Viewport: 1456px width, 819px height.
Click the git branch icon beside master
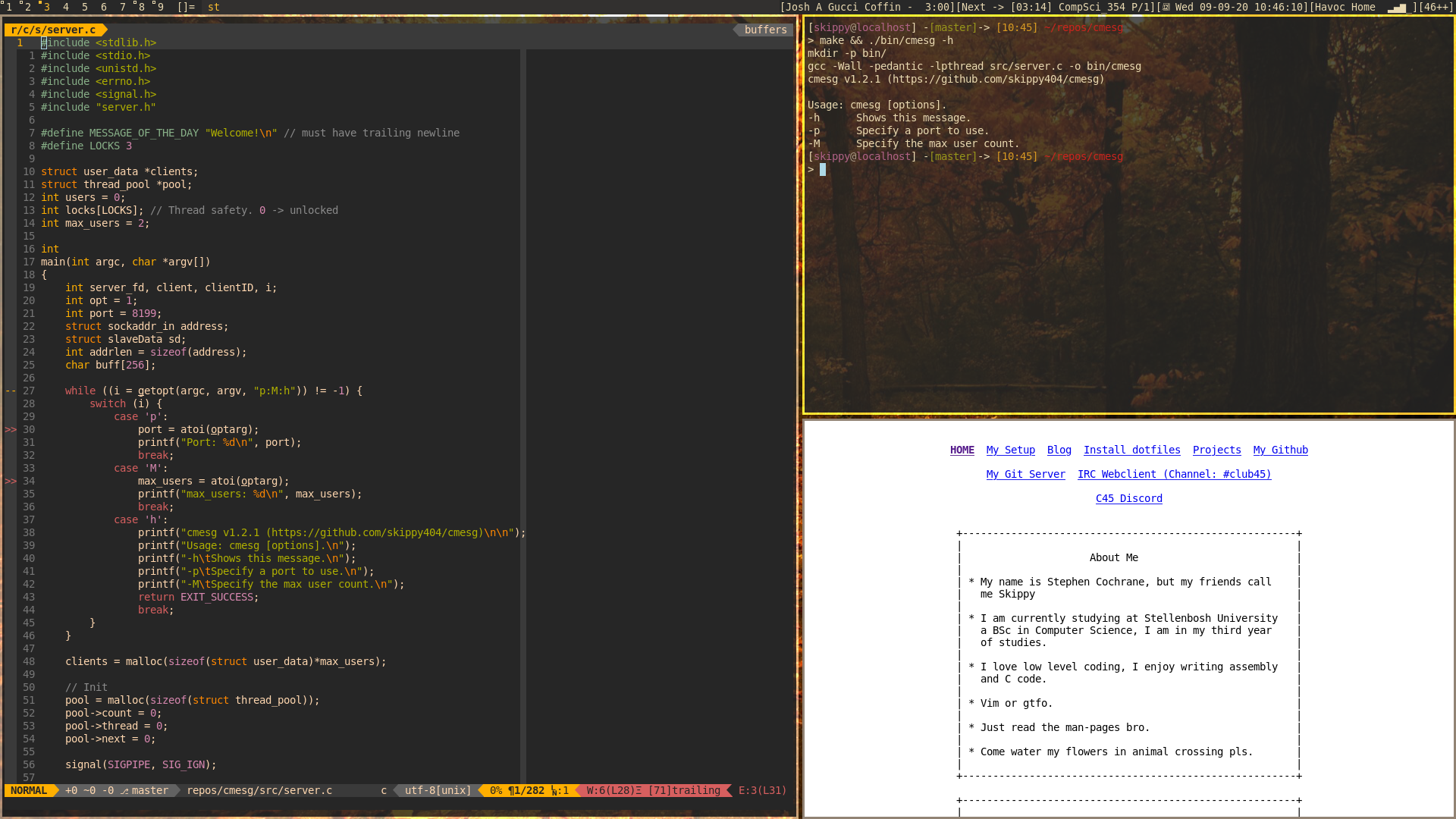[x=124, y=791]
